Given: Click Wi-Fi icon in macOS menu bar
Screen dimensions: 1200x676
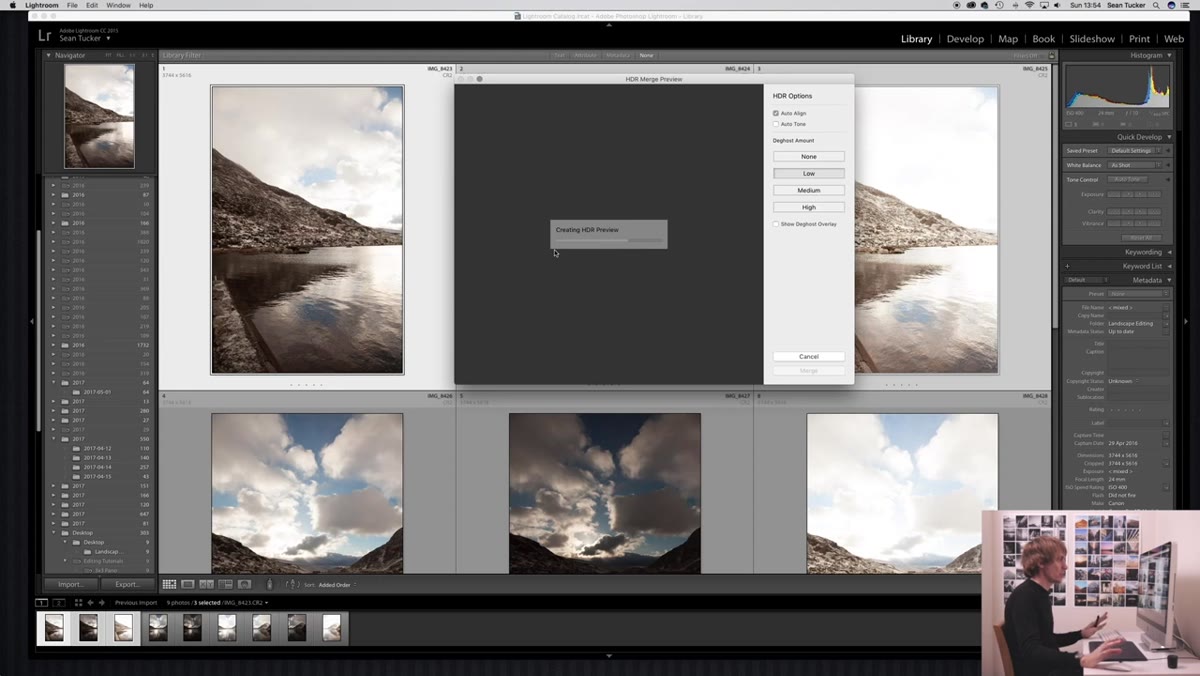Looking at the screenshot, I should tap(1029, 5).
